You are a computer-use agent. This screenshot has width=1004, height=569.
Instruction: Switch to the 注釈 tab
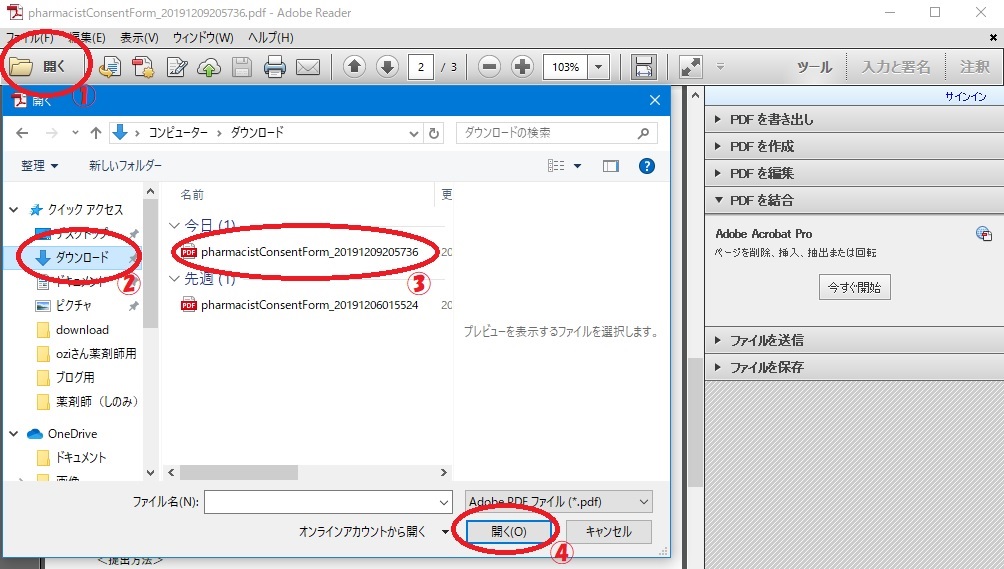pyautogui.click(x=974, y=67)
